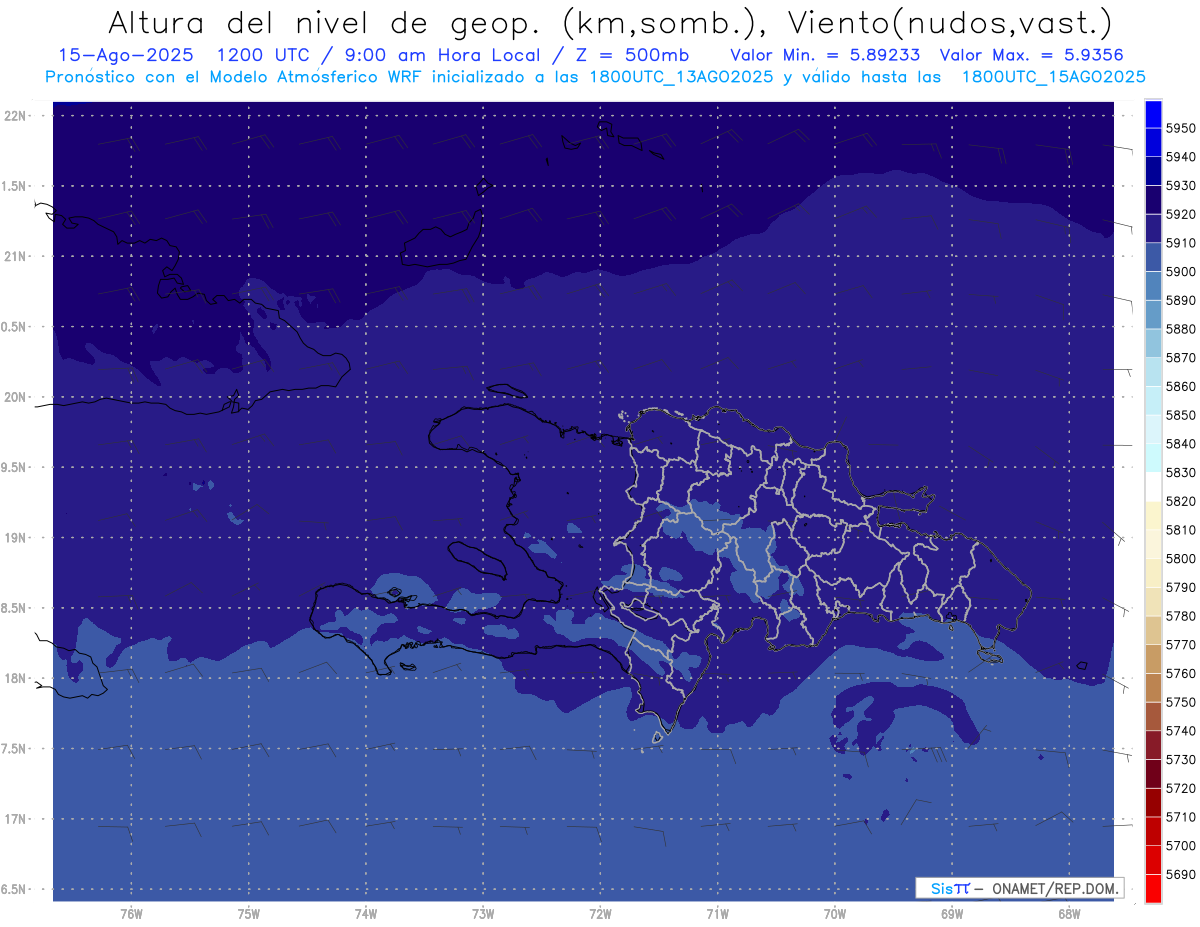Click the 20N latitude tick label
Viewport: 1200px width, 927px height.
(x=16, y=397)
